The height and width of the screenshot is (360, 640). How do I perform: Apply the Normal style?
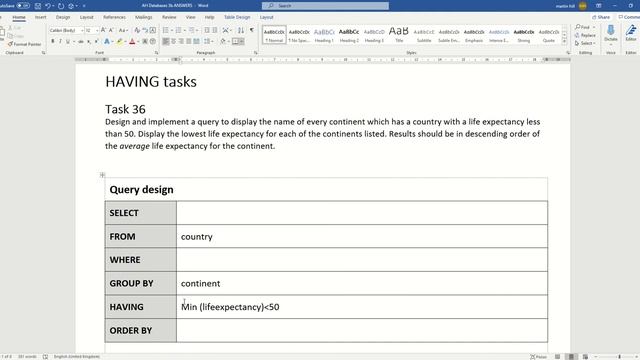(274, 35)
